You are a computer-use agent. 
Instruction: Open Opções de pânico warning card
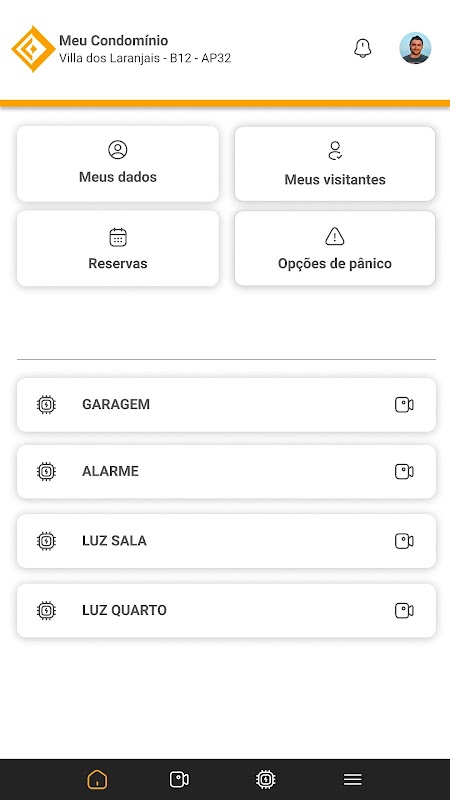point(335,248)
